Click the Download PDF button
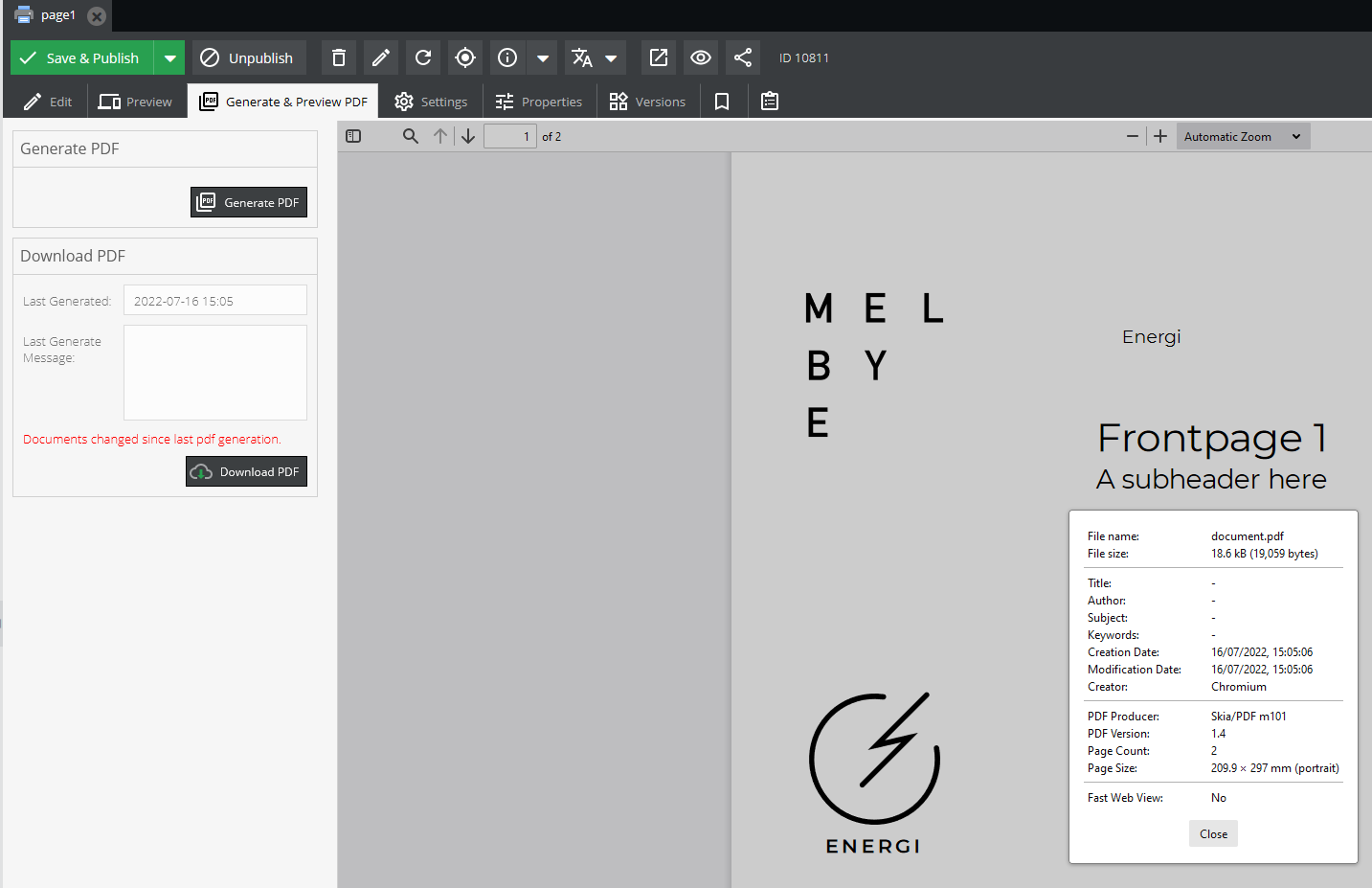Image resolution: width=1372 pixels, height=888 pixels. 246,471
